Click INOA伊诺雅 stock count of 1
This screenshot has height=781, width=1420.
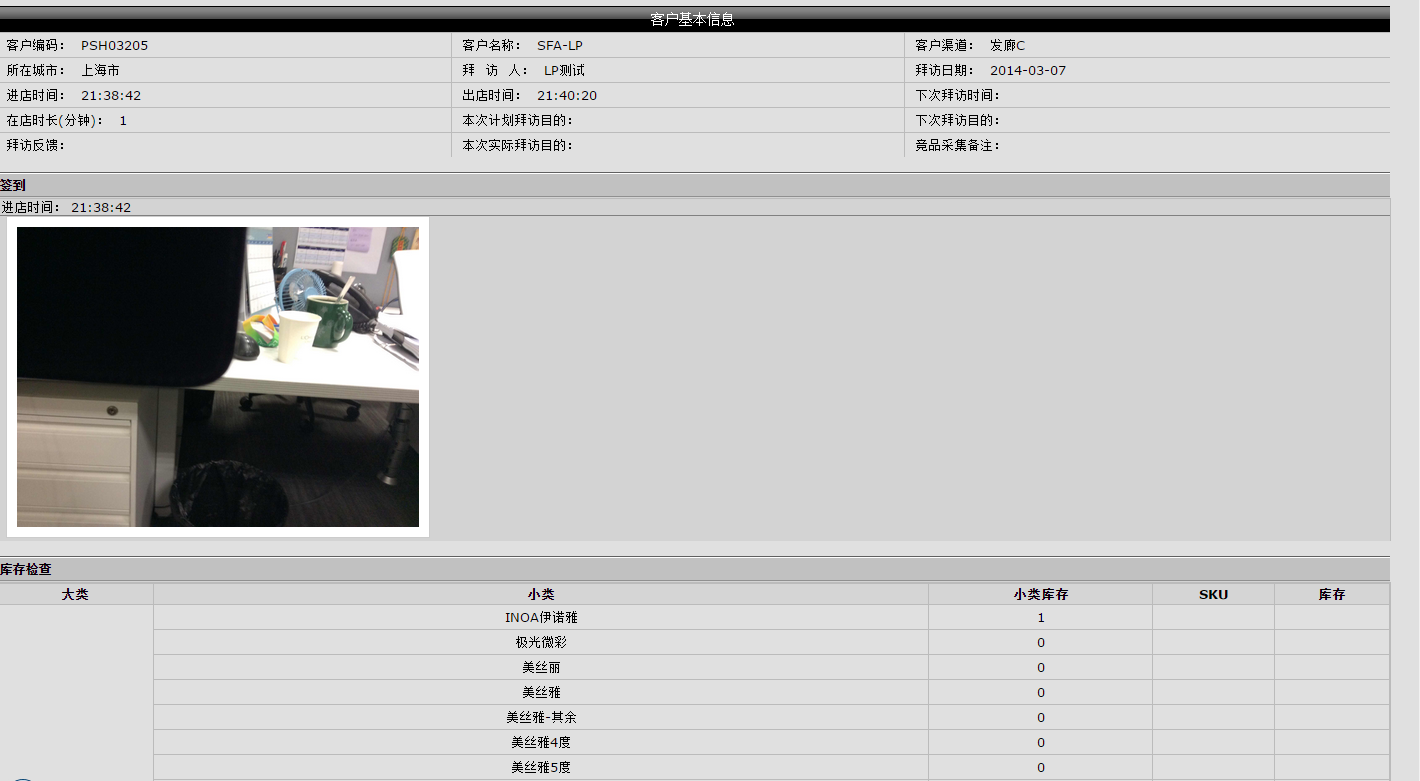tap(1040, 618)
